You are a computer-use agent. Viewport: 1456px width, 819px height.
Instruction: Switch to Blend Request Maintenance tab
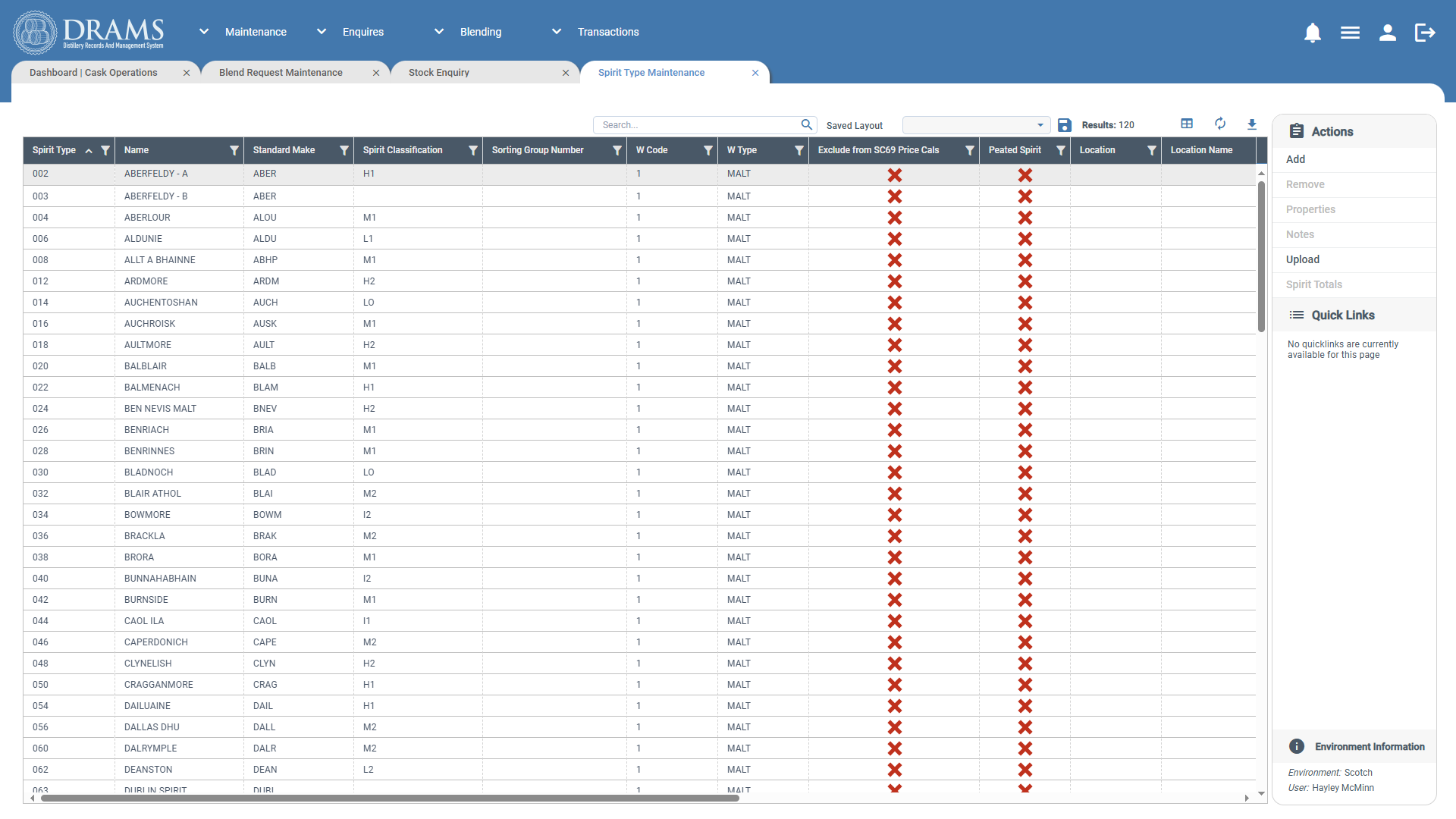click(281, 73)
